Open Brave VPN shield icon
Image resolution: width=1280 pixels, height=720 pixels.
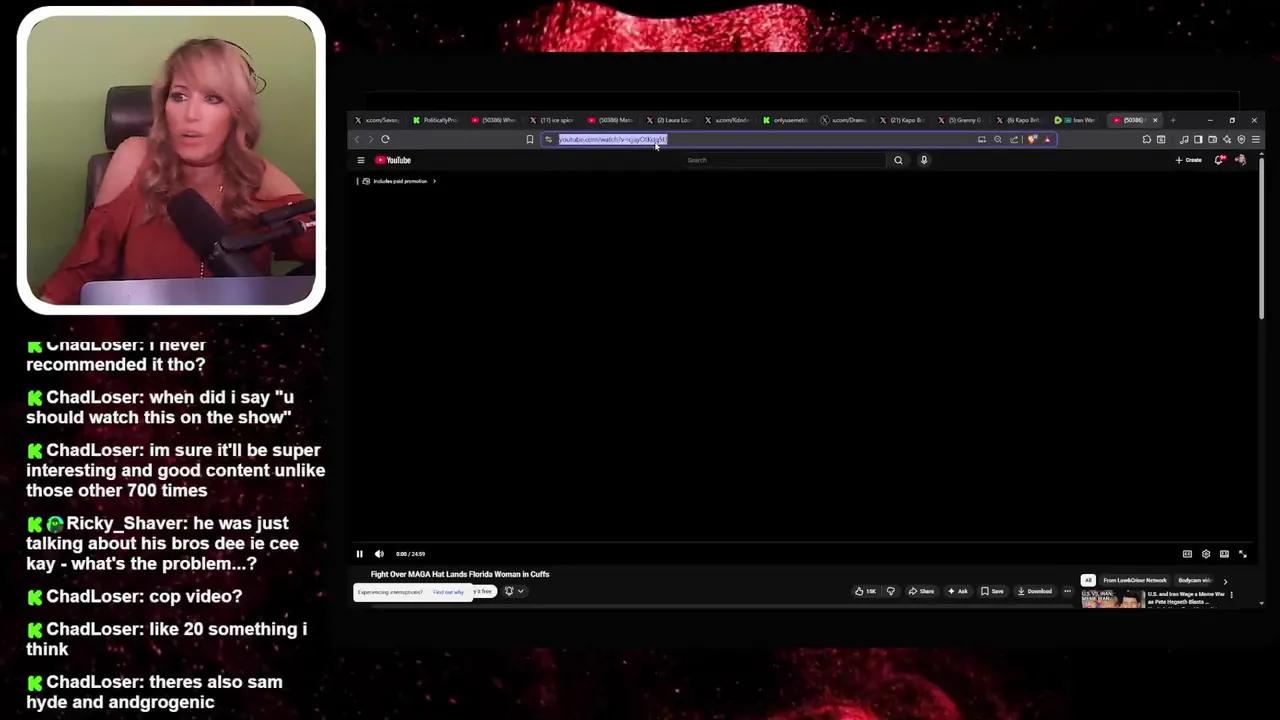click(1241, 139)
